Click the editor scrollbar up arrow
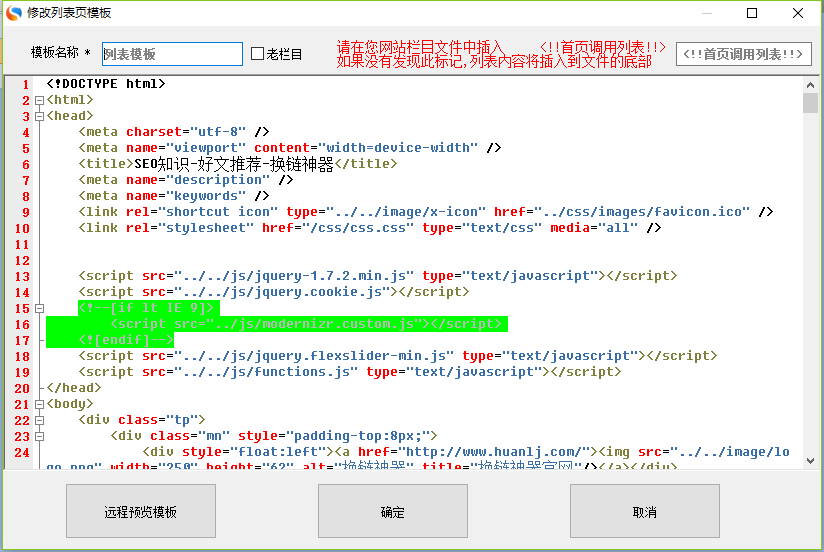 pos(810,85)
